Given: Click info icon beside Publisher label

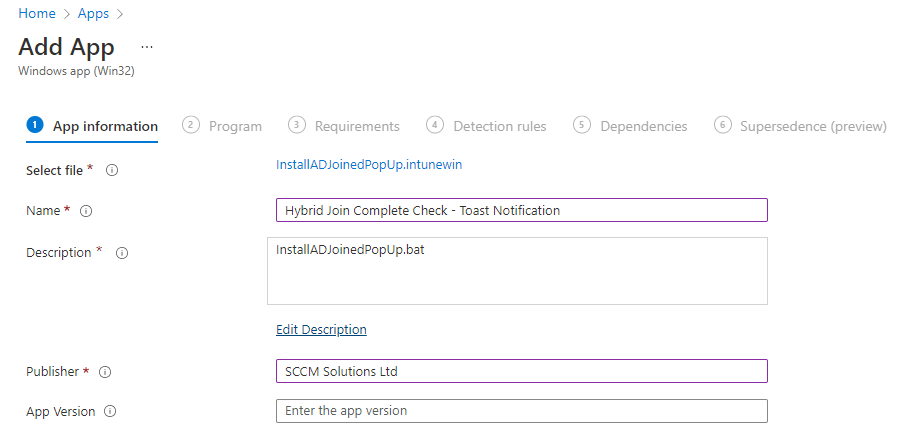Looking at the screenshot, I should pyautogui.click(x=105, y=372).
